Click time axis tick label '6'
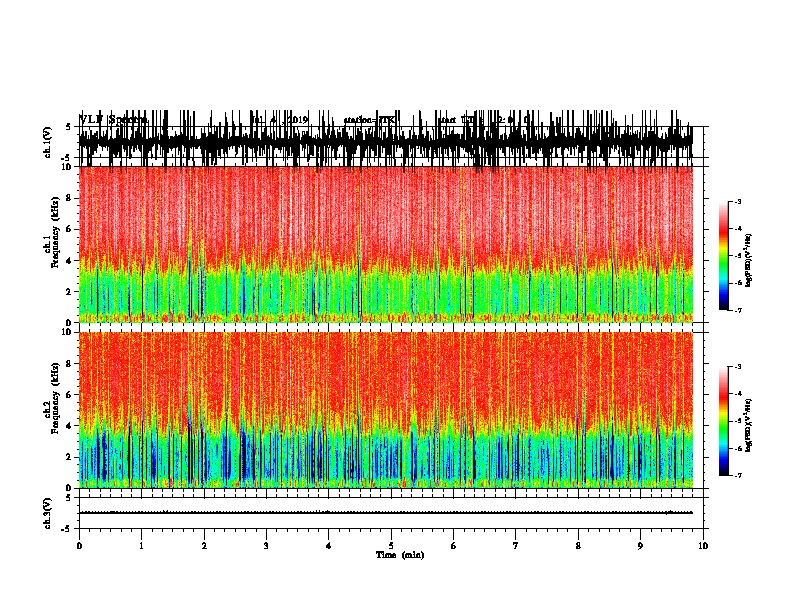 click(x=454, y=546)
